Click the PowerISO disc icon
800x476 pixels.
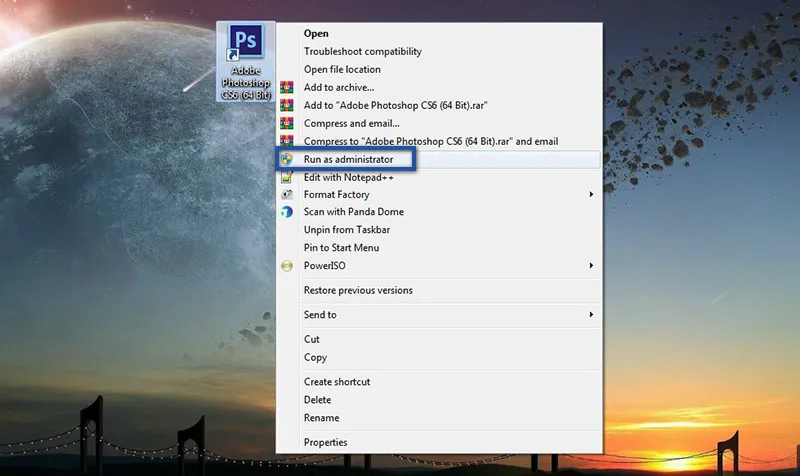tap(286, 266)
